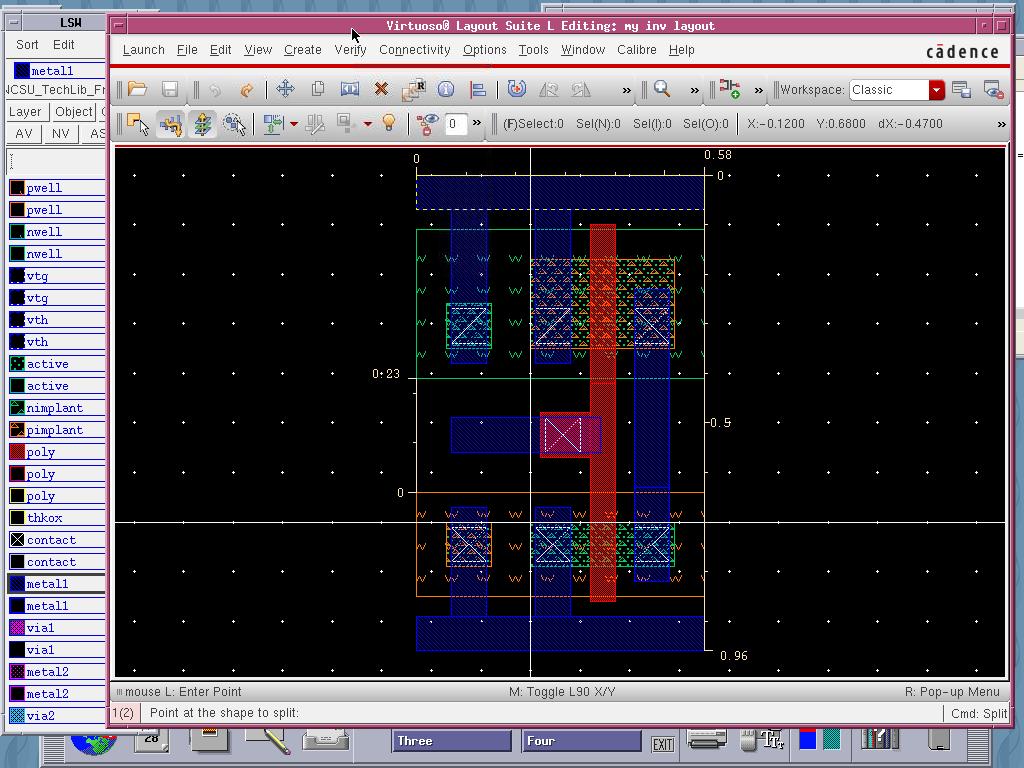Click the connectivity icon with green plus
The height and width of the screenshot is (768, 1024).
pyautogui.click(x=729, y=89)
